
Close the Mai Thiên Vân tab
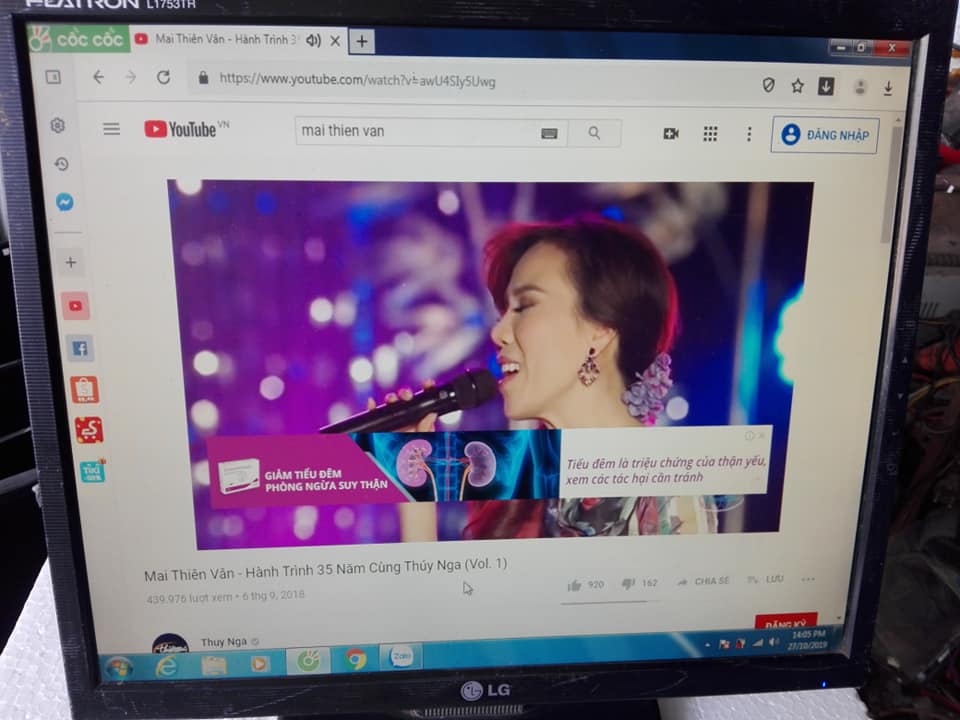click(336, 41)
